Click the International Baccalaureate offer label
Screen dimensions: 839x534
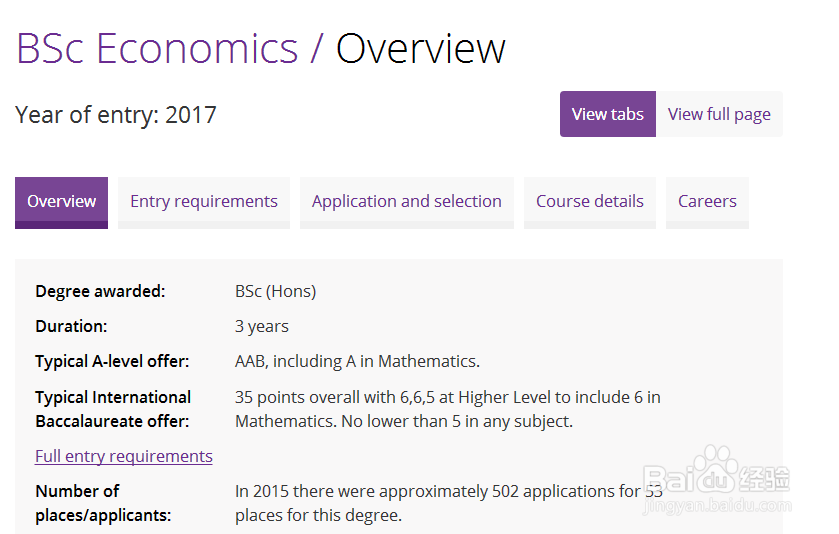113,409
